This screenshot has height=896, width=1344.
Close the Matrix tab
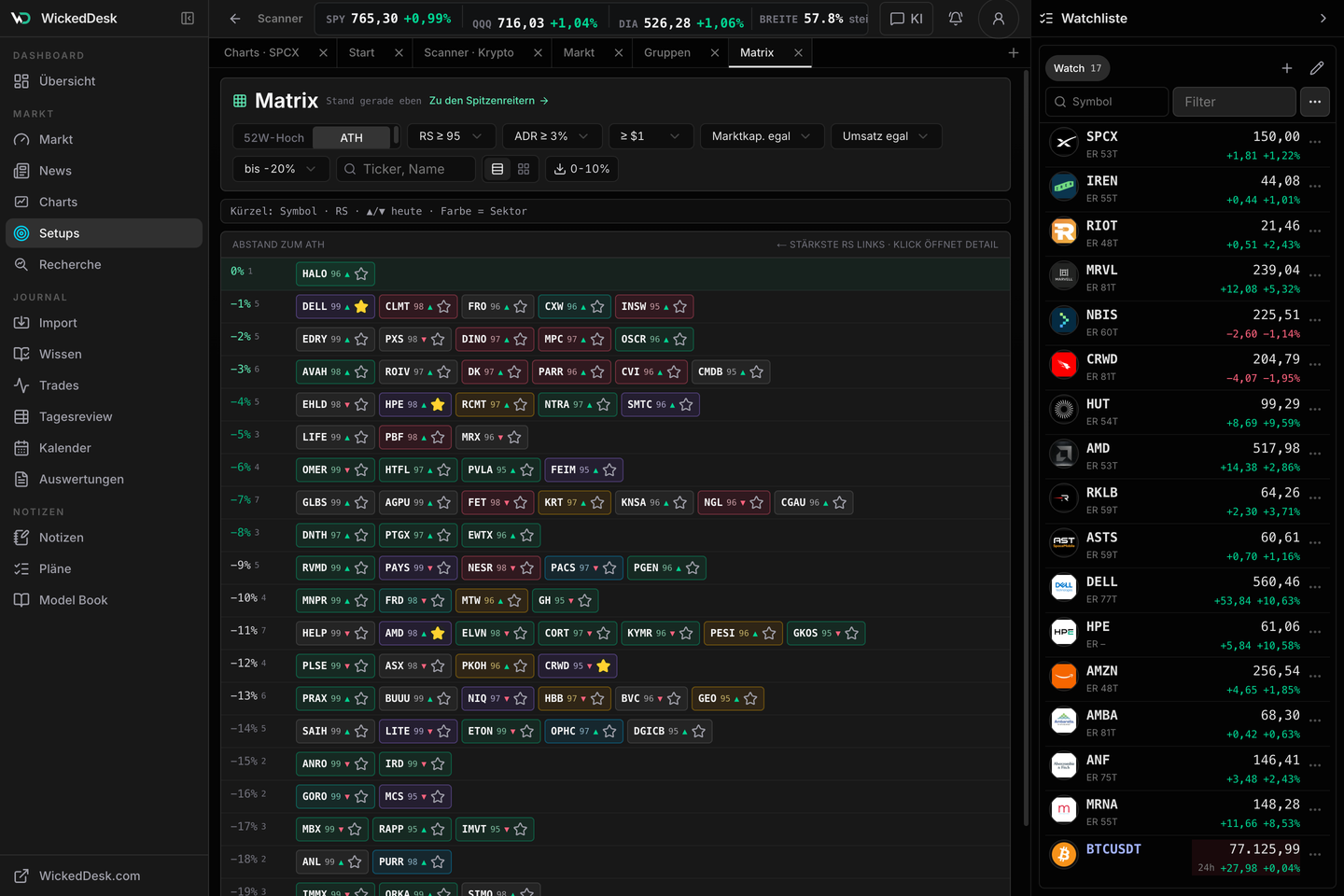798,53
